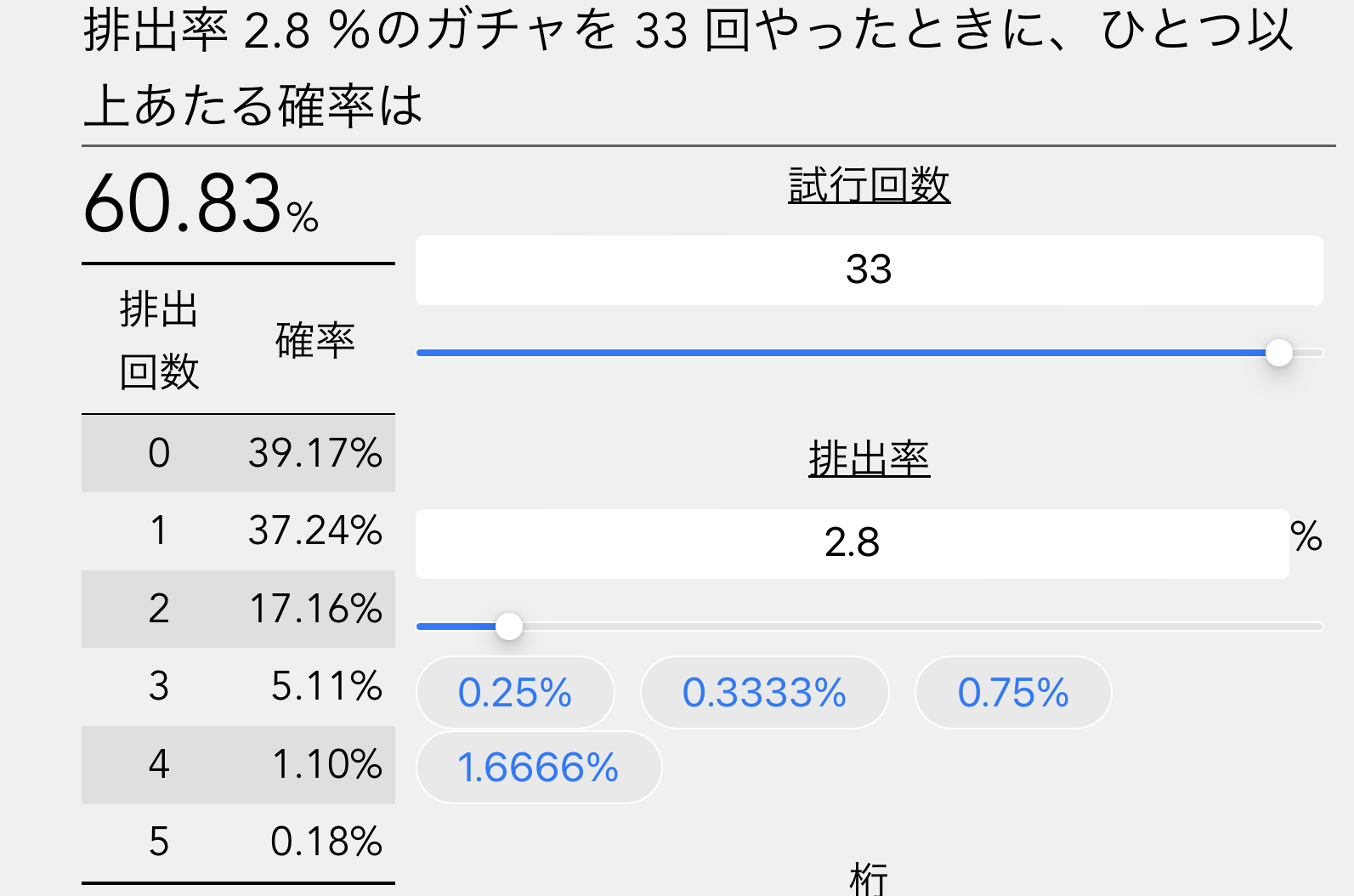Click the 試行回数 slider handle
The width and height of the screenshot is (1354, 896).
tap(1278, 353)
